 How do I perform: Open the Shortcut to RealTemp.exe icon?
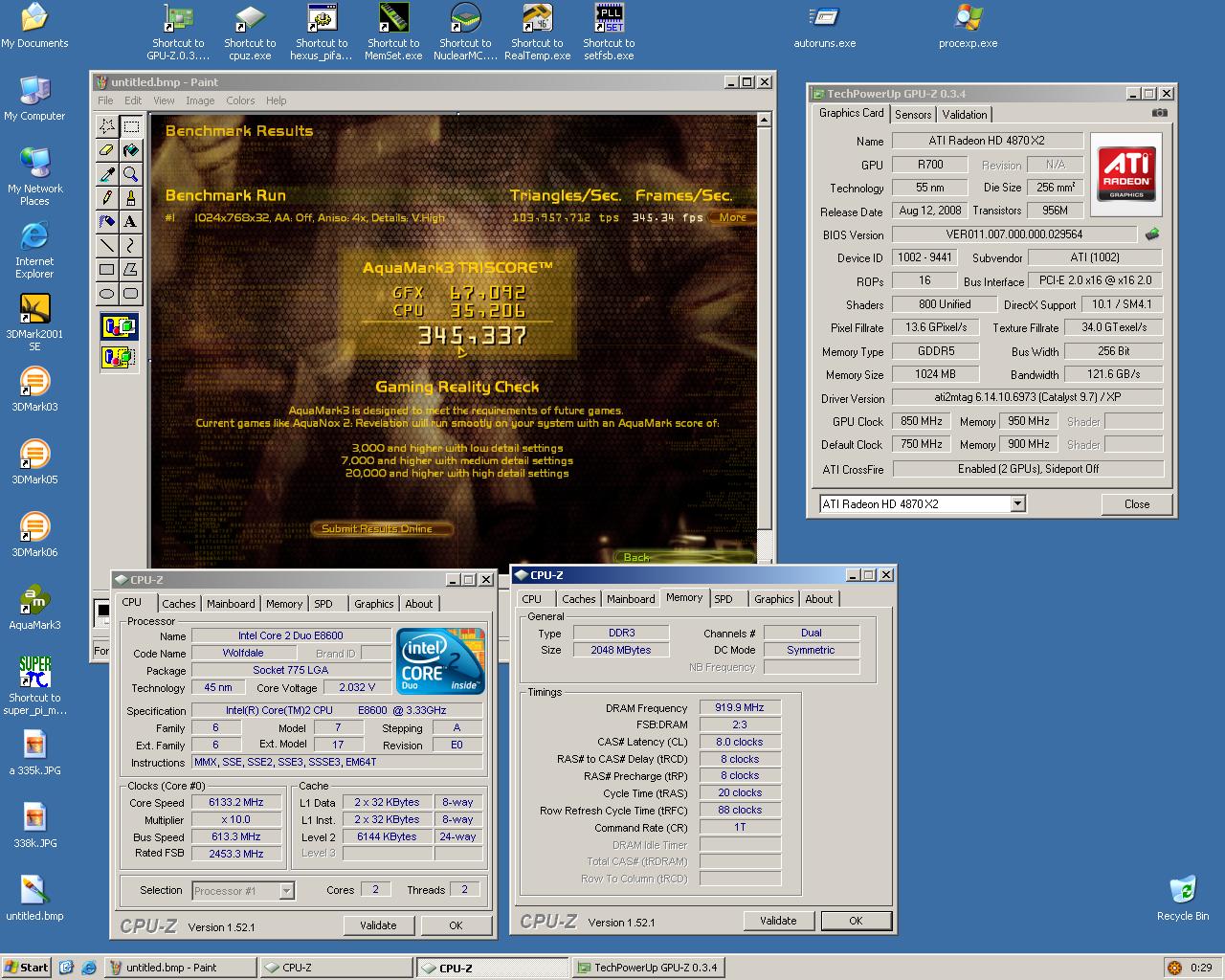537,32
